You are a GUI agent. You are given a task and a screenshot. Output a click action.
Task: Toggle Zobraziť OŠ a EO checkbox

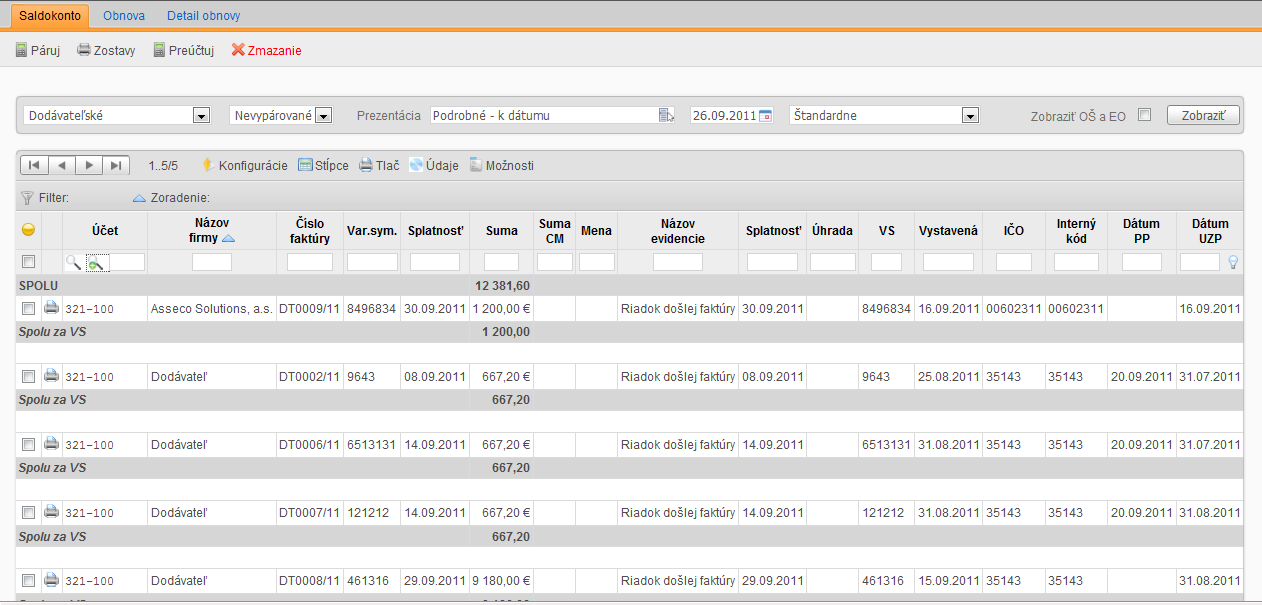[x=1145, y=115]
